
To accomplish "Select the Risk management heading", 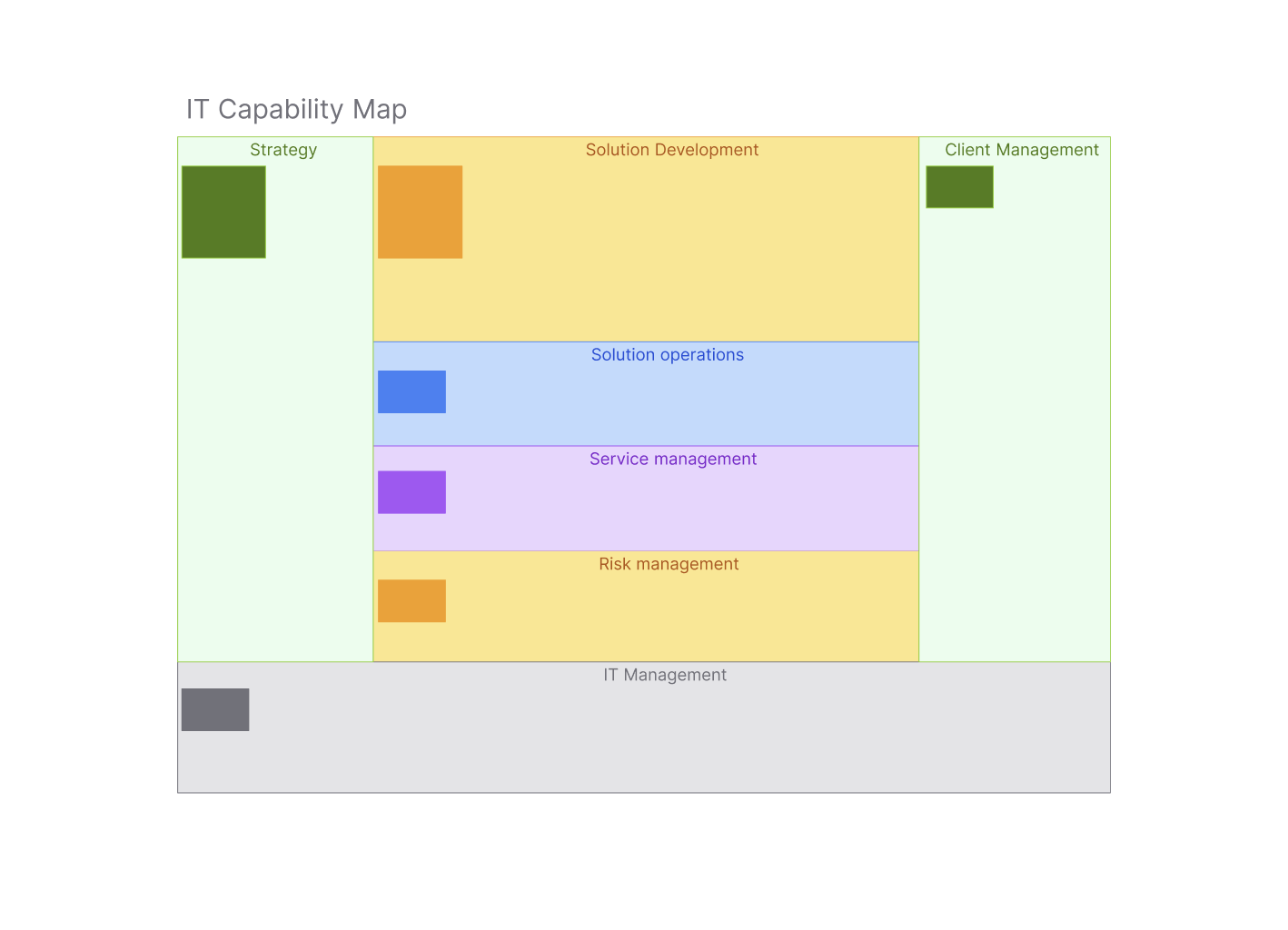I will [x=669, y=564].
